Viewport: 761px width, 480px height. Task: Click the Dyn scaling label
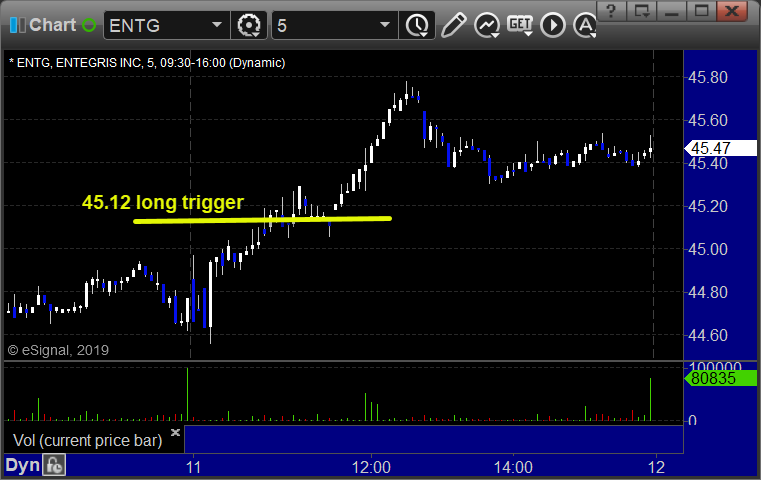22,465
